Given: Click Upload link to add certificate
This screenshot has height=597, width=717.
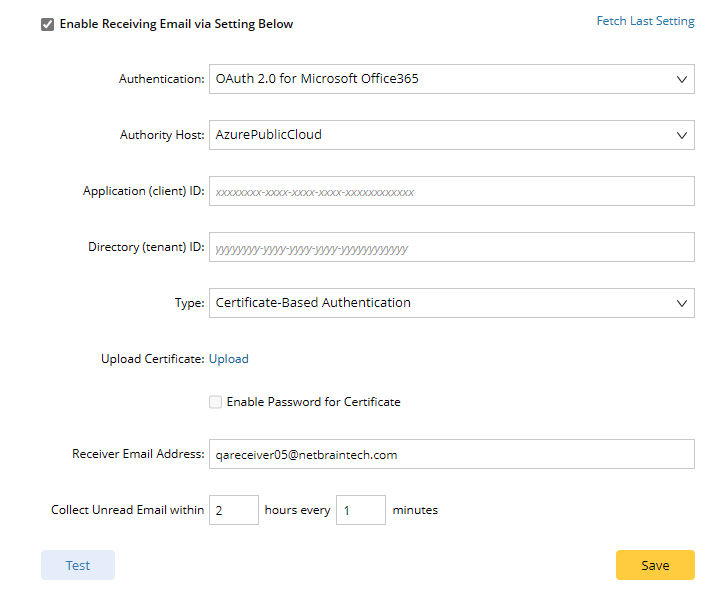Looking at the screenshot, I should [x=229, y=359].
